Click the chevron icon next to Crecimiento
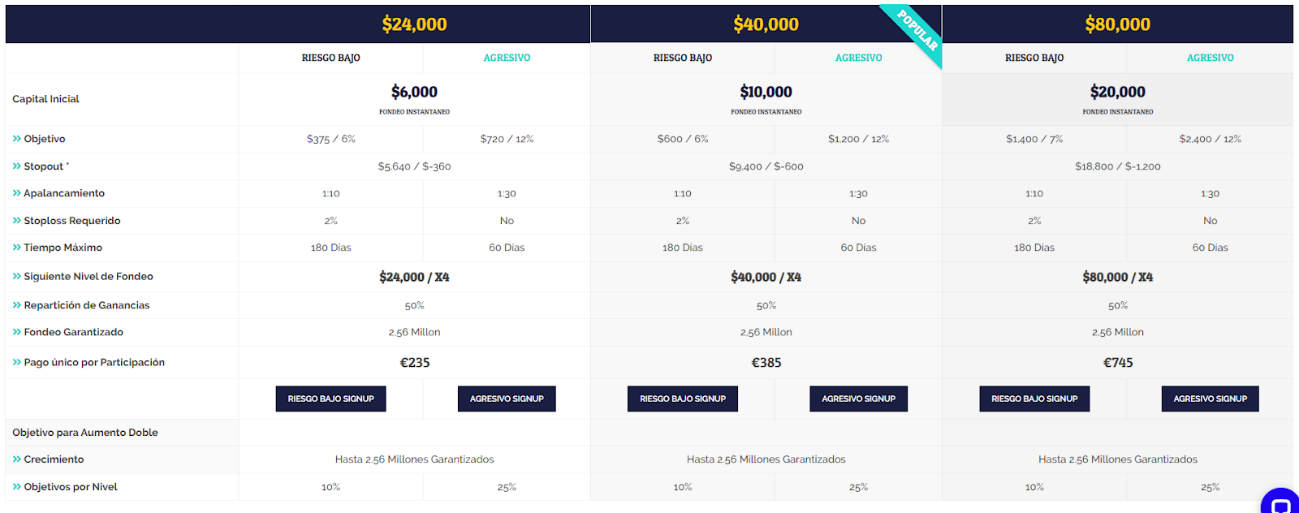This screenshot has width=1299, height=513. [16, 460]
